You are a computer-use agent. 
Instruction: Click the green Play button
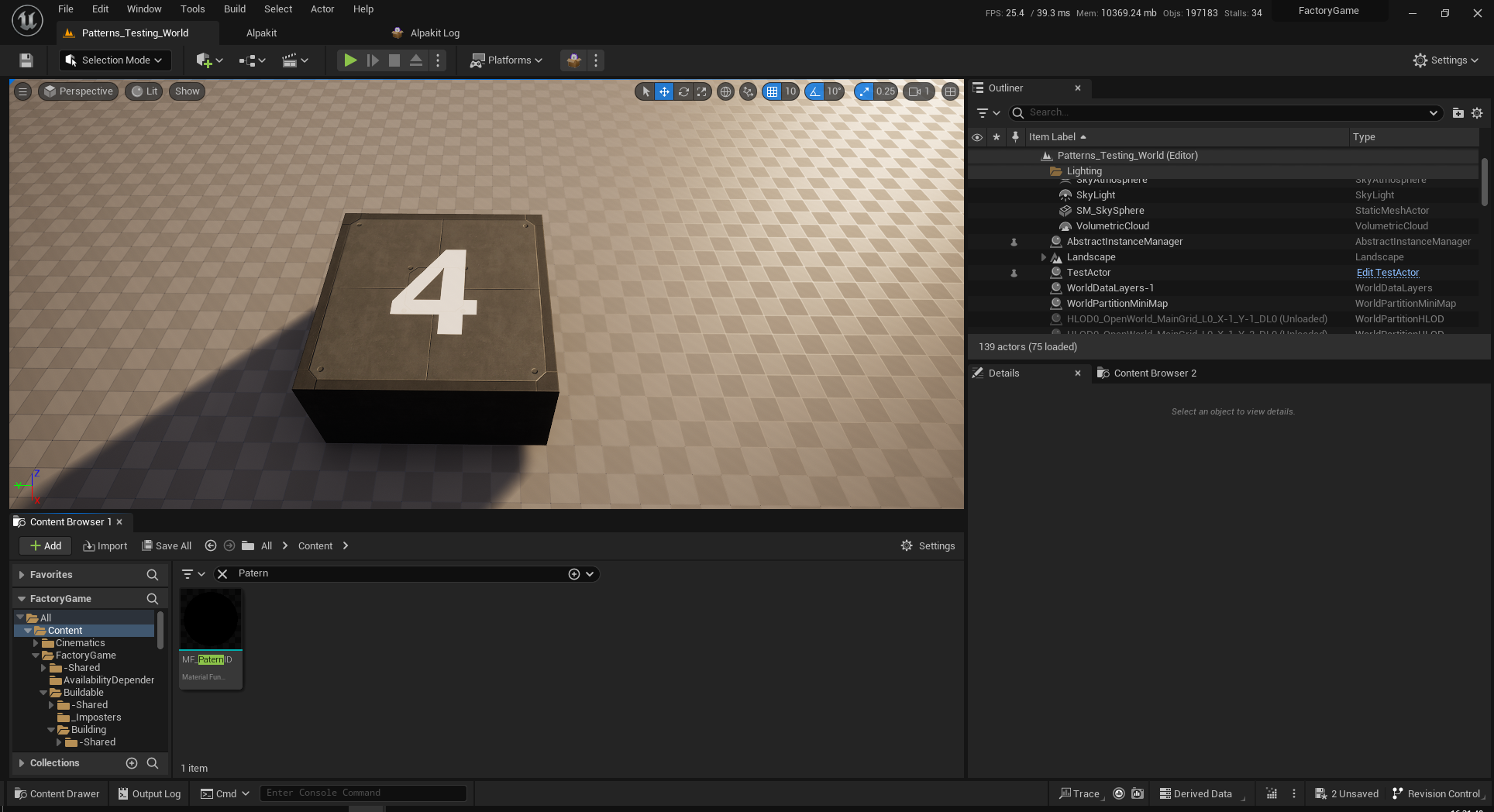pos(350,60)
